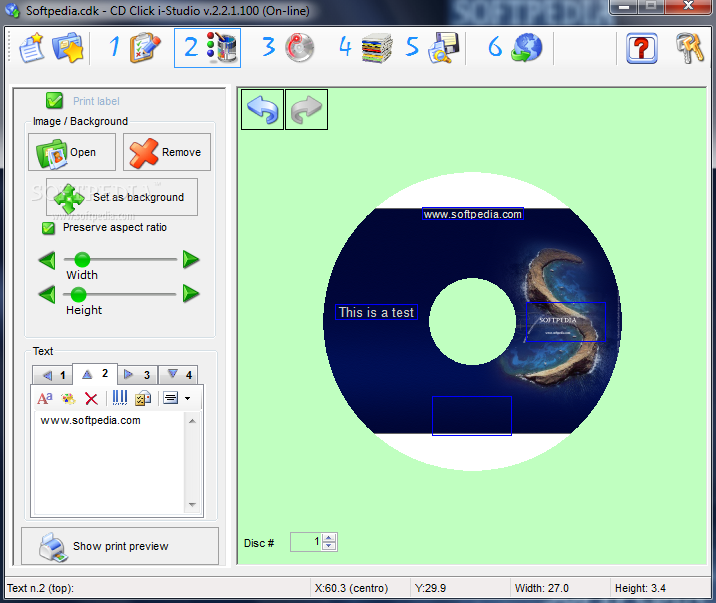Click into the www.softpedia.com text box
The height and width of the screenshot is (603, 716).
110,463
